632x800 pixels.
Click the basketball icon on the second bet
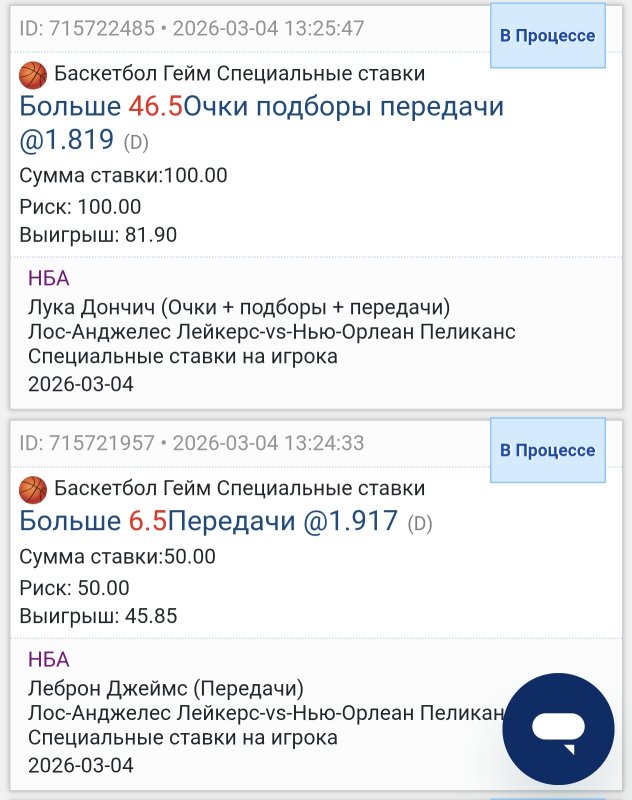point(33,490)
